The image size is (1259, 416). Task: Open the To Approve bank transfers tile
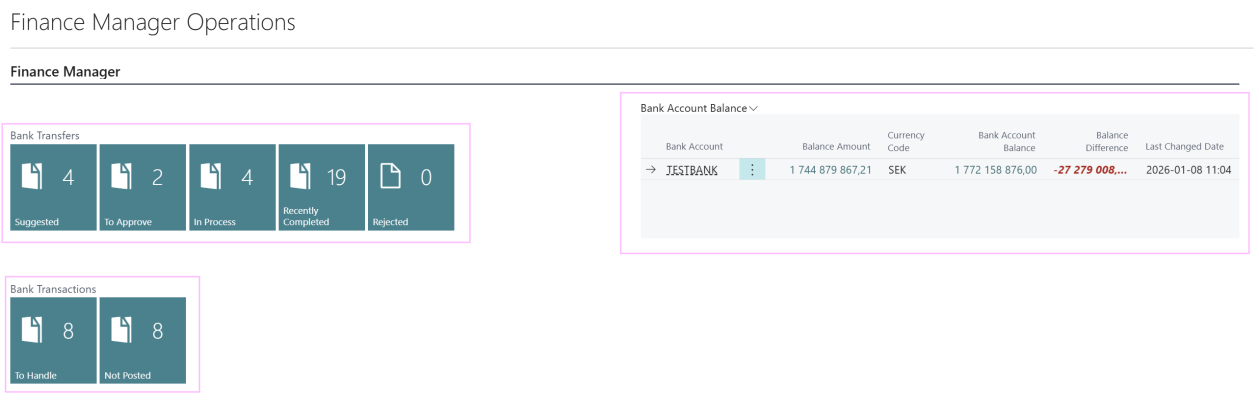142,187
